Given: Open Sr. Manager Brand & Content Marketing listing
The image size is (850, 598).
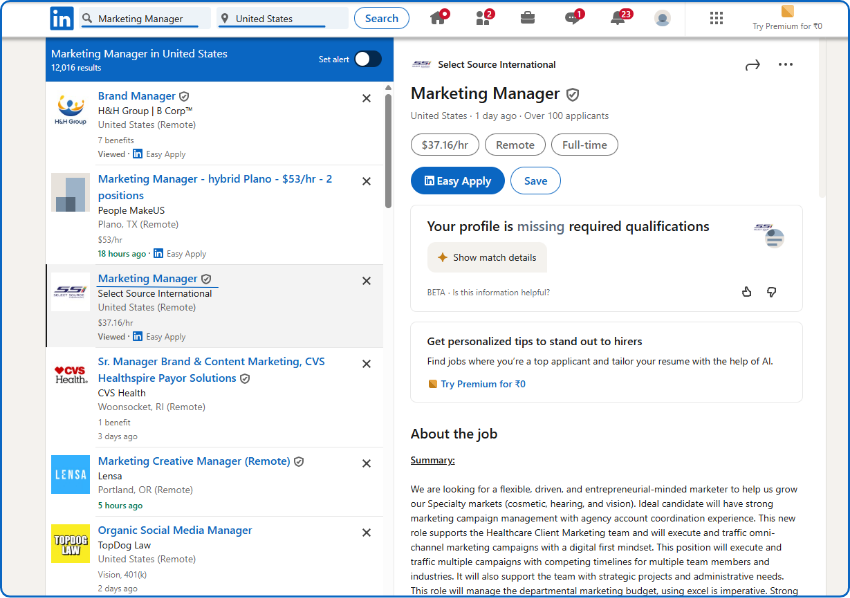Looking at the screenshot, I should pyautogui.click(x=211, y=370).
